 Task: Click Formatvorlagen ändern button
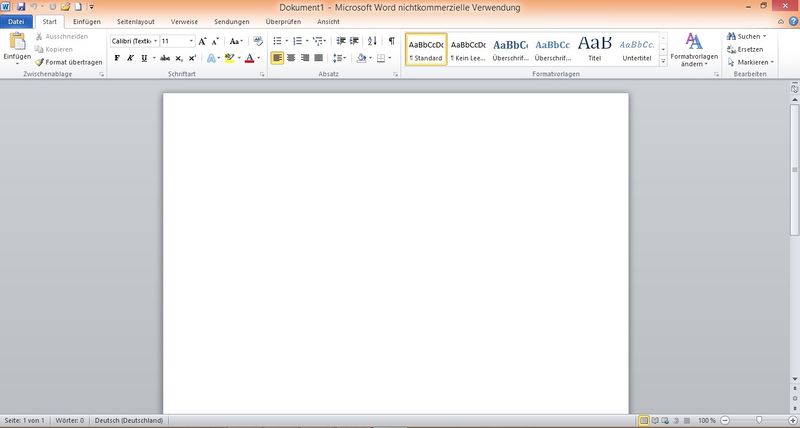click(693, 48)
